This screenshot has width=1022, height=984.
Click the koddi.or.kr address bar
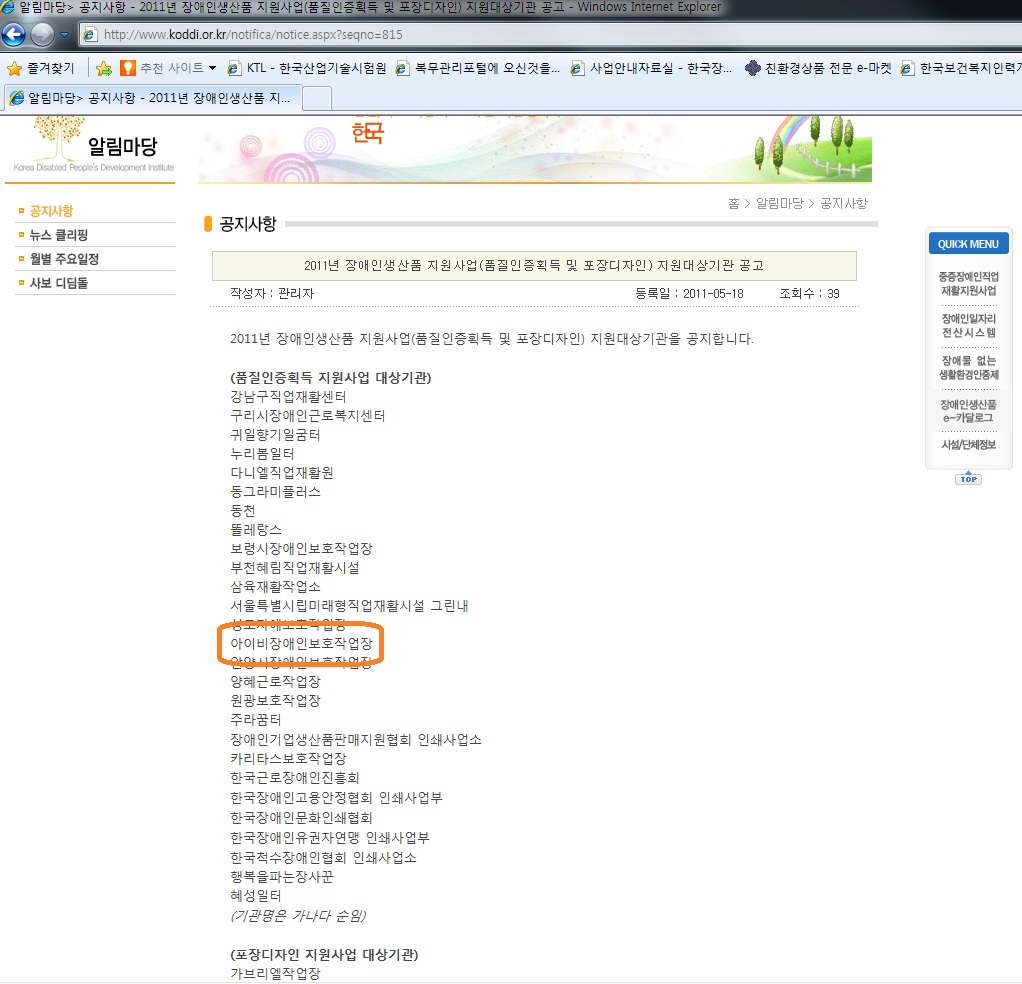coord(550,35)
